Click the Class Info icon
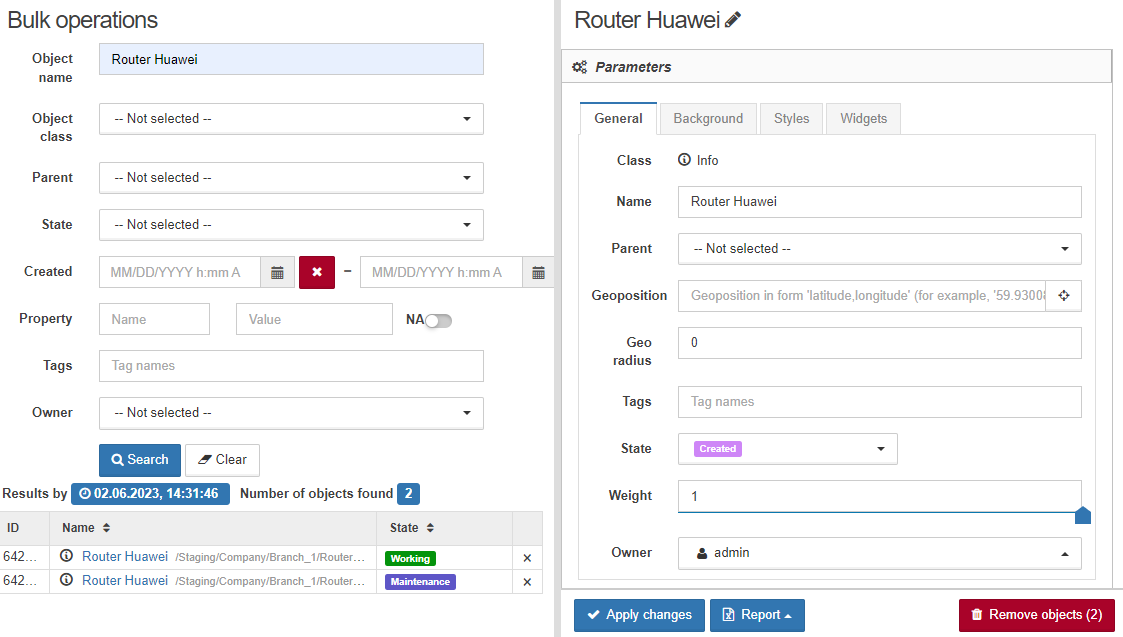1123x637 pixels. click(685, 160)
